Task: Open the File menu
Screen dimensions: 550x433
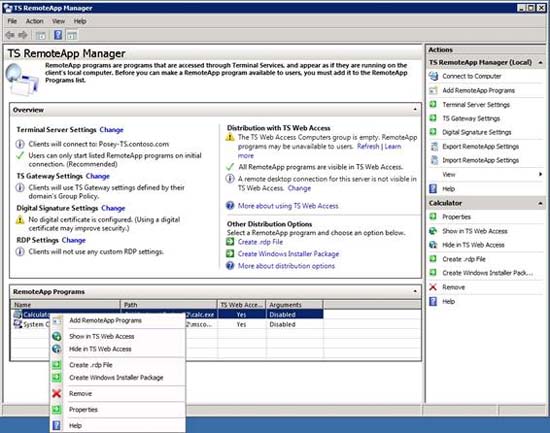Action: pos(12,21)
